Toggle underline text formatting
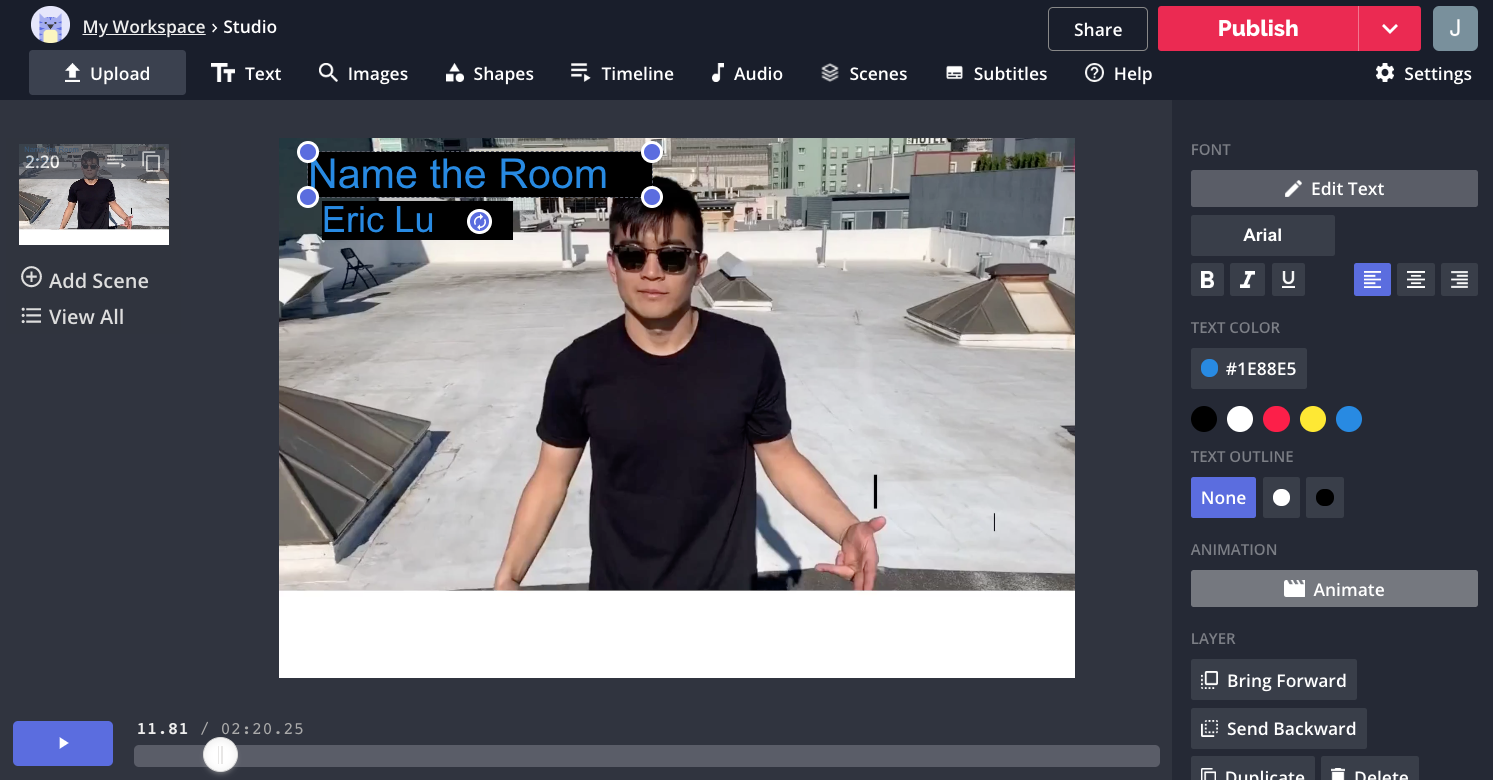The image size is (1493, 780). 1288,280
